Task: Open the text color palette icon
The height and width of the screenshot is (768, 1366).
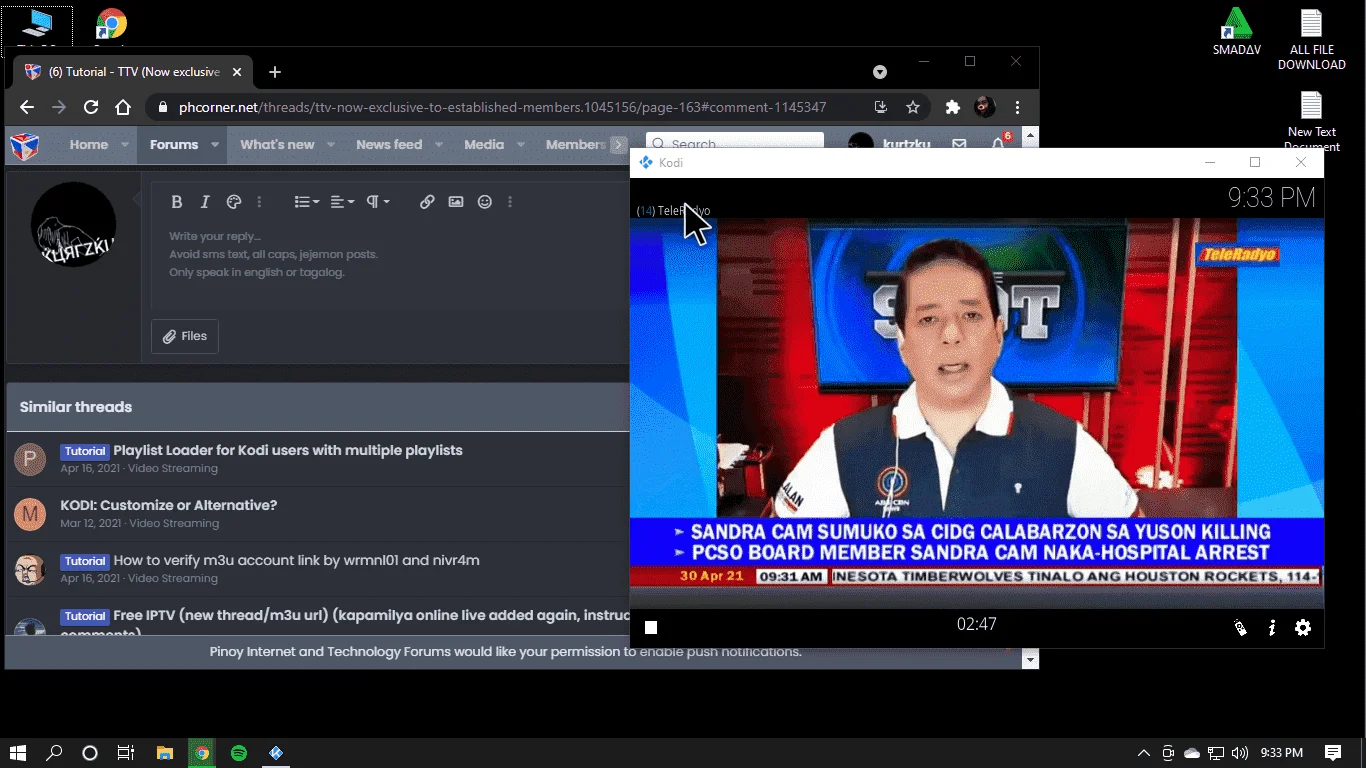Action: coord(234,202)
